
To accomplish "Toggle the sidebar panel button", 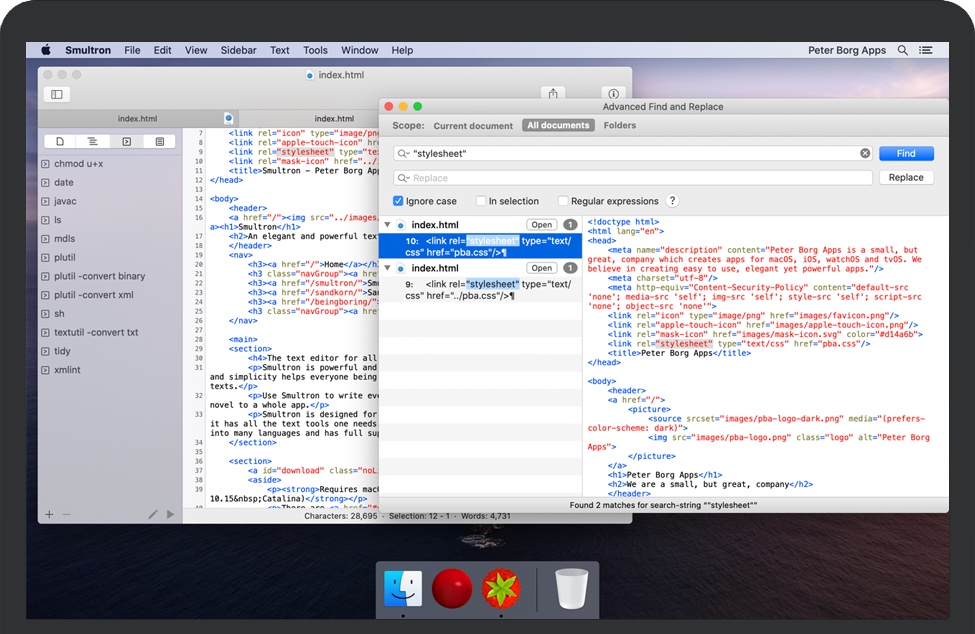I will coord(56,94).
